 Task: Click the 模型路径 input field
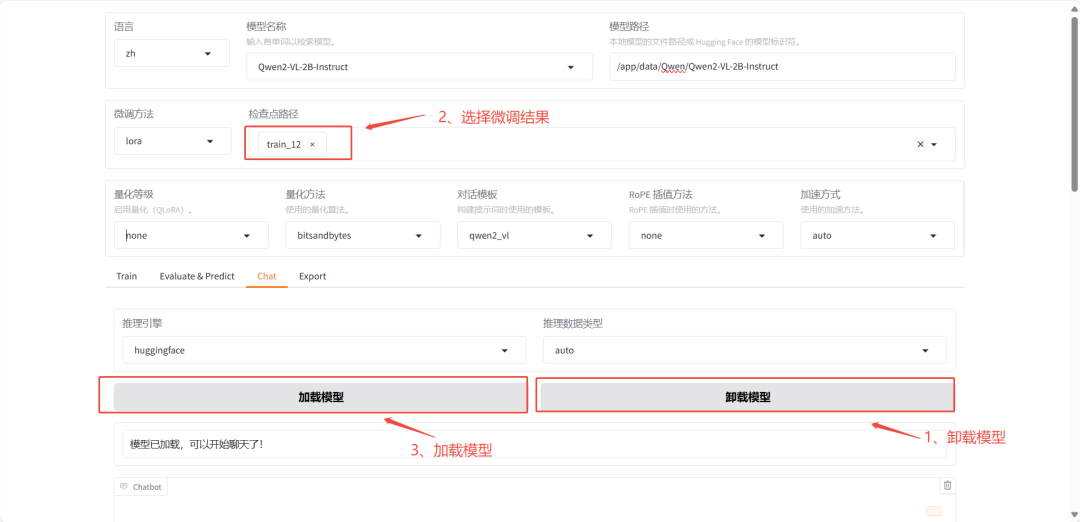[x=782, y=67]
